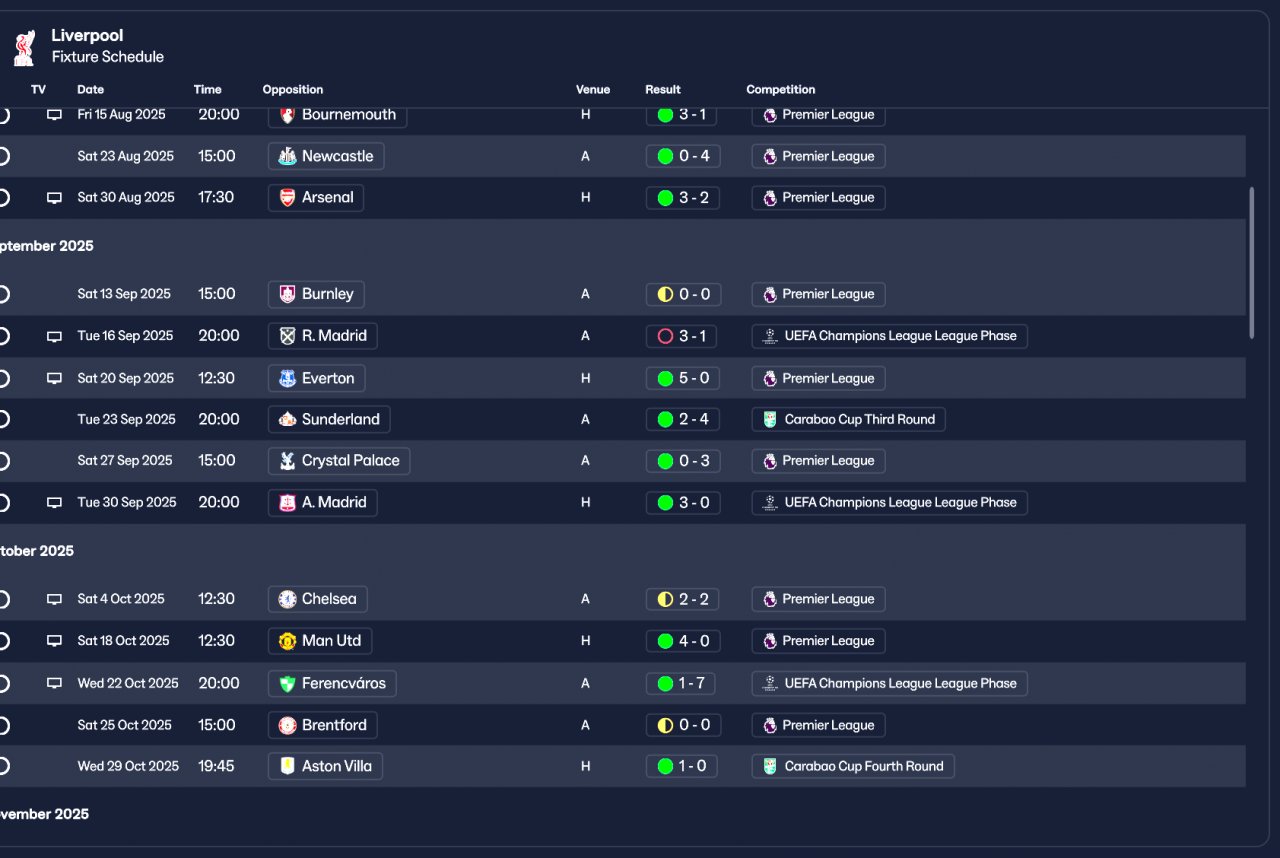Click the TV icon for the Chelsea match
Image resolution: width=1280 pixels, height=858 pixels.
pyautogui.click(x=54, y=600)
